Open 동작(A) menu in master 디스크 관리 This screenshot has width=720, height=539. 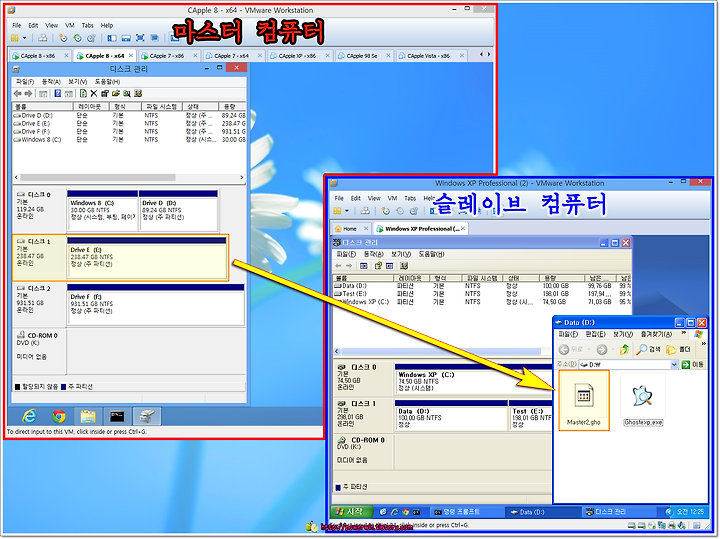click(51, 82)
